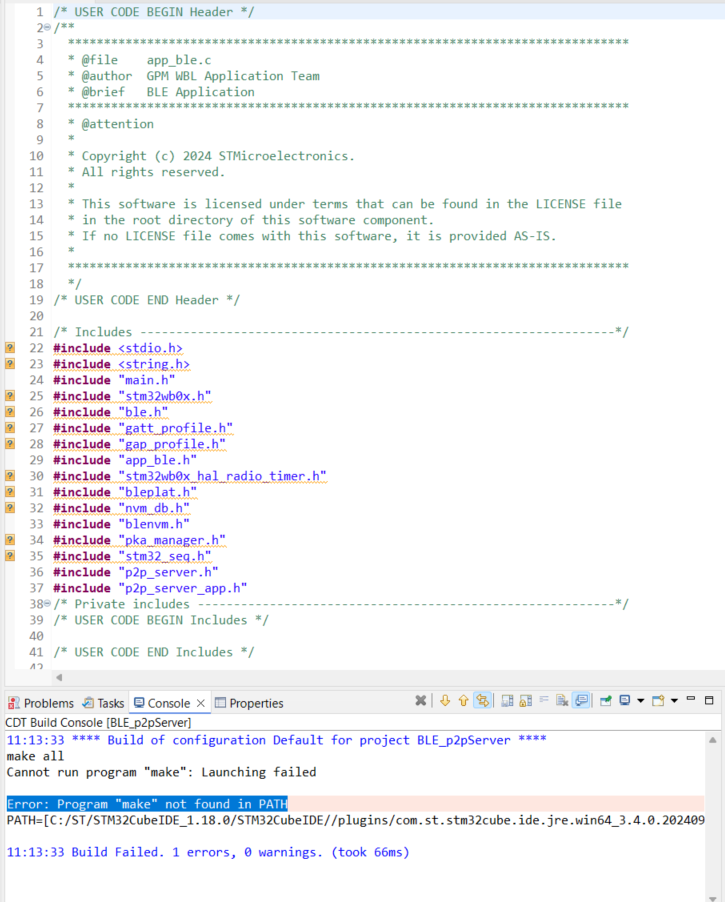Screen dimensions: 725x902
Task: Click the Open Console icon
Action: tap(658, 701)
